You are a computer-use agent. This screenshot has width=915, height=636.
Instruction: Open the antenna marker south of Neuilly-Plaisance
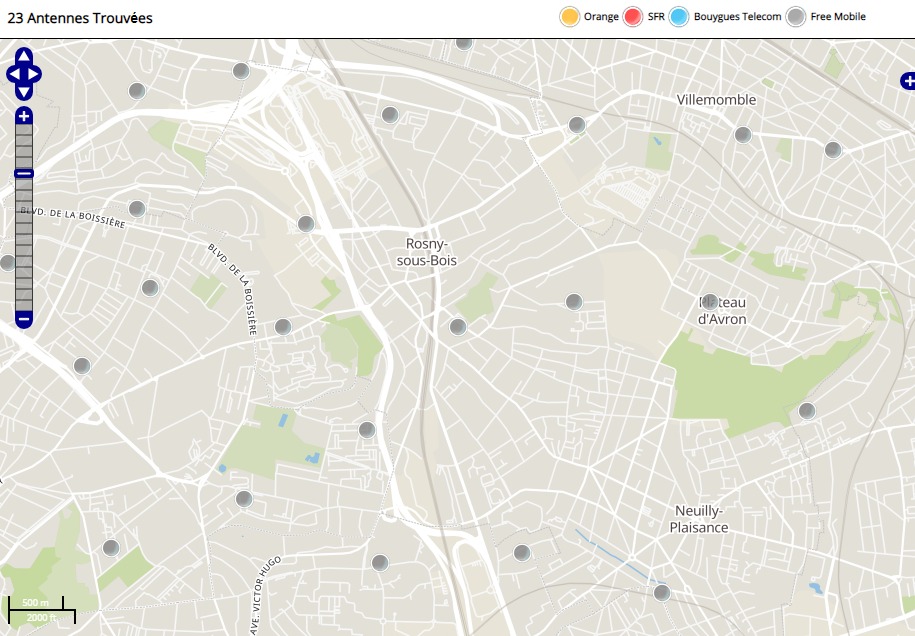pyautogui.click(x=661, y=593)
